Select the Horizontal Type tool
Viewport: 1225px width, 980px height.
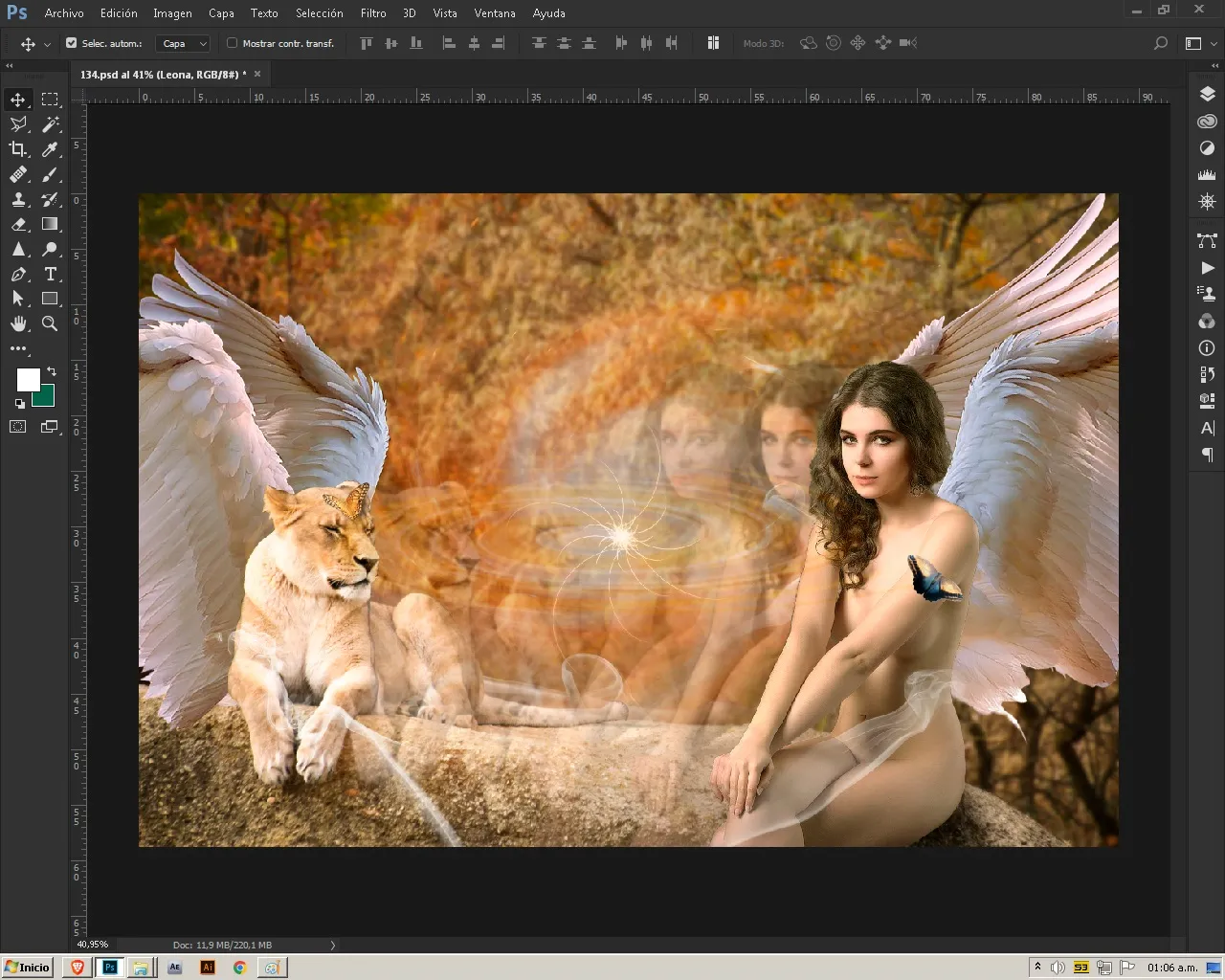click(50, 274)
